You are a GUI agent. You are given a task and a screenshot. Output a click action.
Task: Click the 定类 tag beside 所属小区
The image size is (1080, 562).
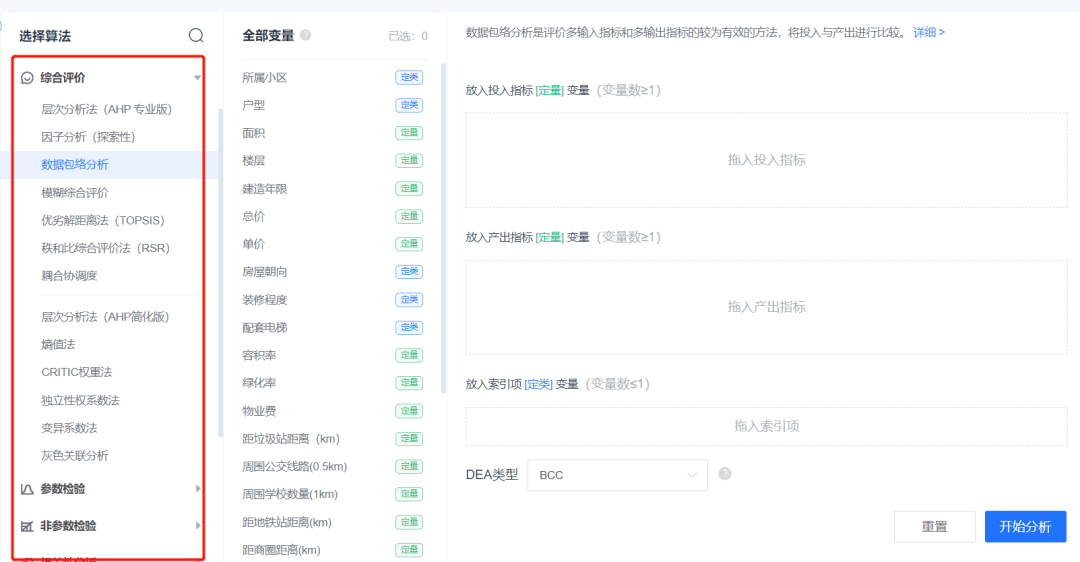tap(409, 77)
